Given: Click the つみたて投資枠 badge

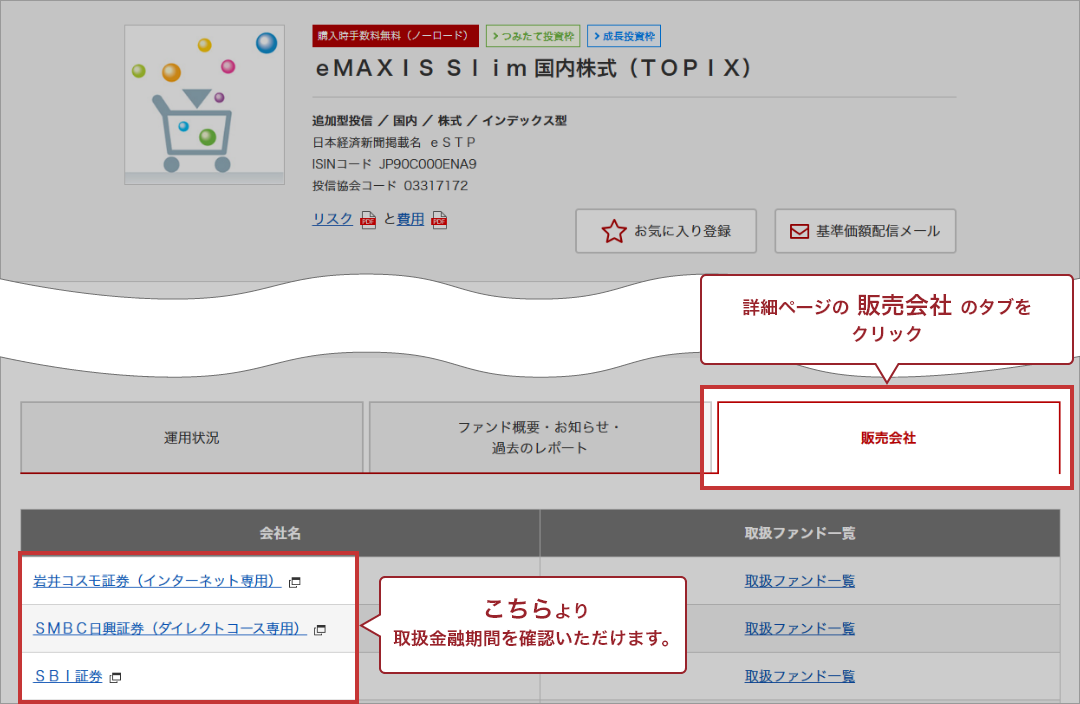Looking at the screenshot, I should tap(535, 35).
